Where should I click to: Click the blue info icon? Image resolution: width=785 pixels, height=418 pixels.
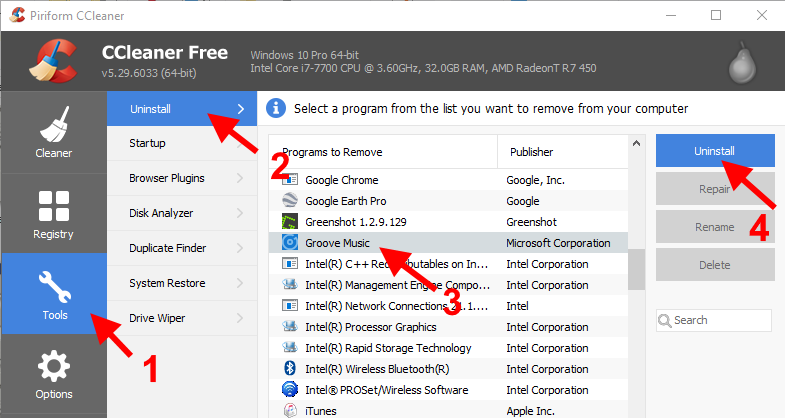(x=276, y=108)
